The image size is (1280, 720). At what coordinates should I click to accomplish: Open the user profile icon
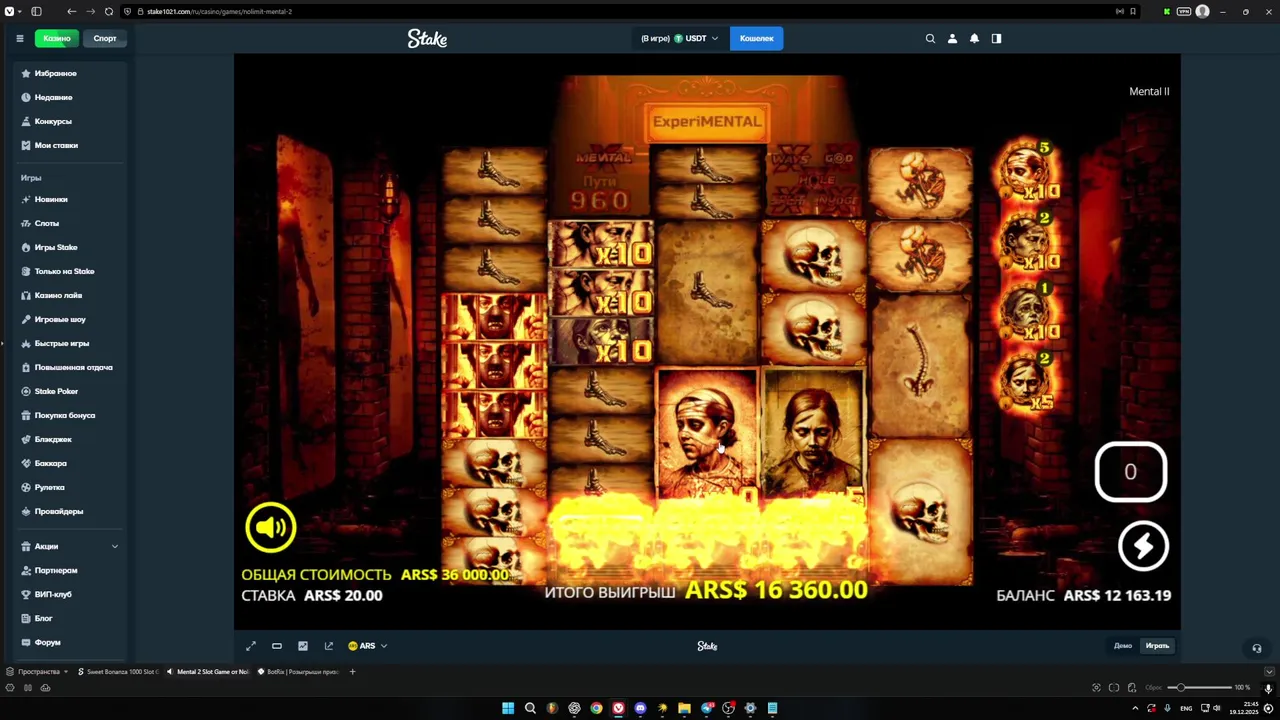(x=952, y=38)
